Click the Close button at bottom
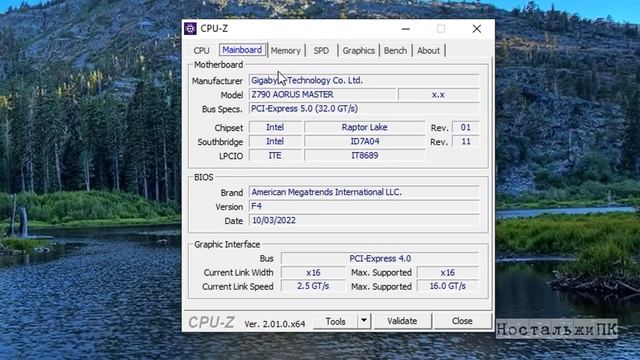The image size is (640, 360). point(462,321)
